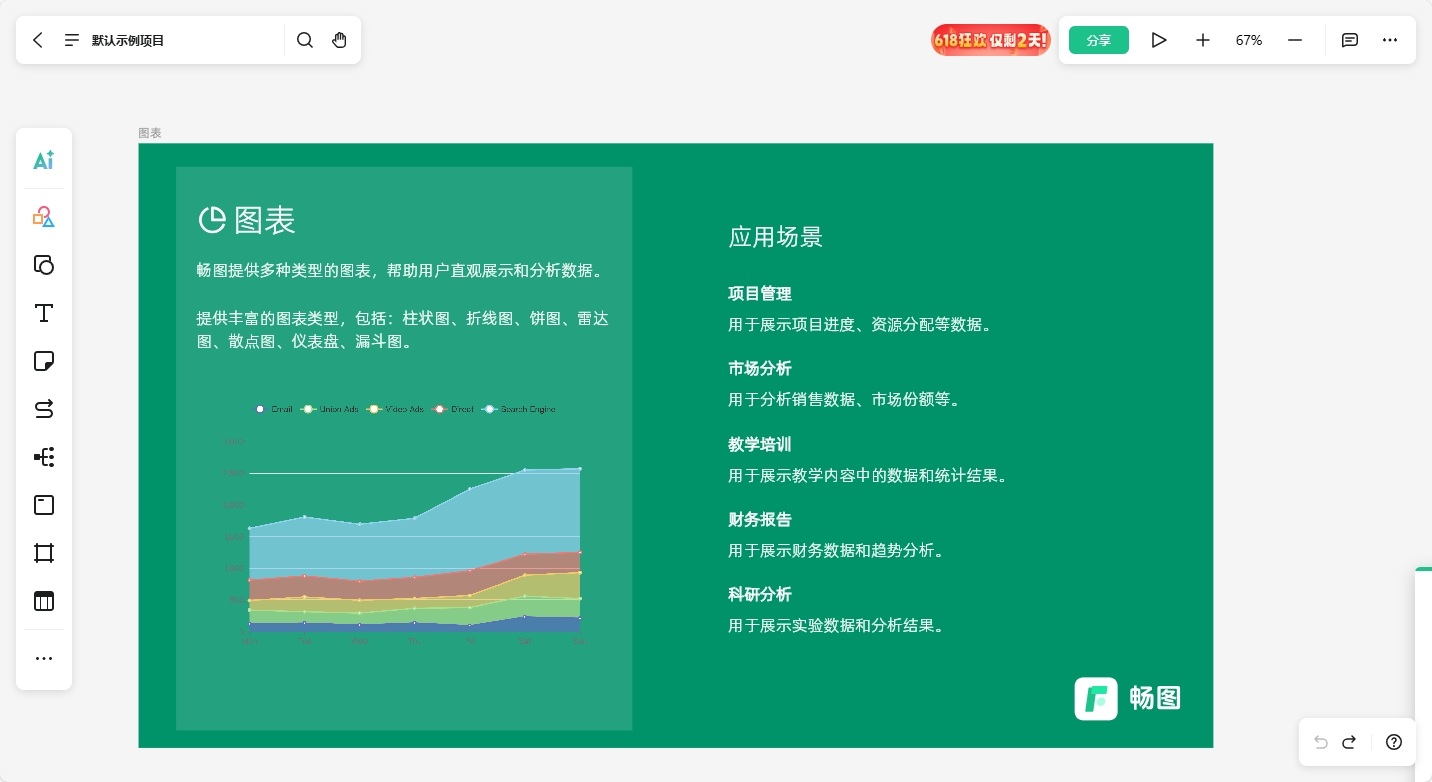Open the AI assistant tool
The width and height of the screenshot is (1432, 782).
pyautogui.click(x=44, y=160)
